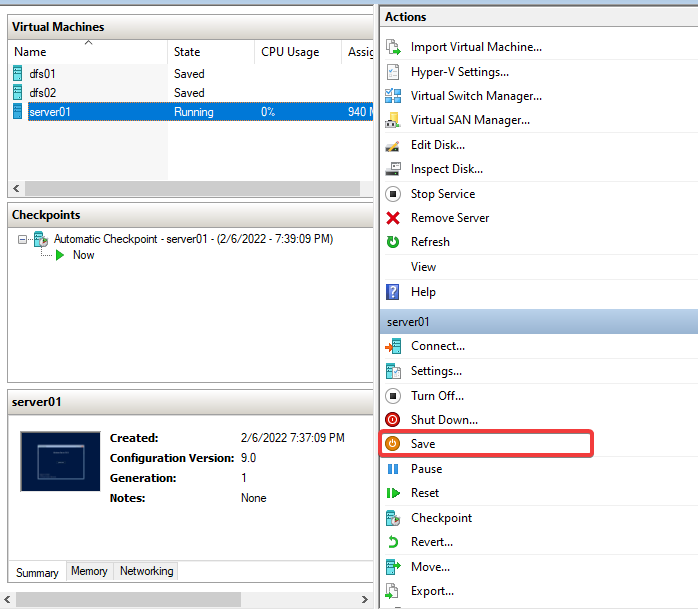Collapse the Automatic Checkpoint tree node

22,240
